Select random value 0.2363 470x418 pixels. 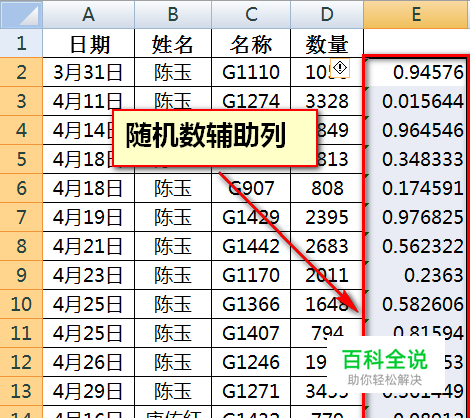coord(415,275)
